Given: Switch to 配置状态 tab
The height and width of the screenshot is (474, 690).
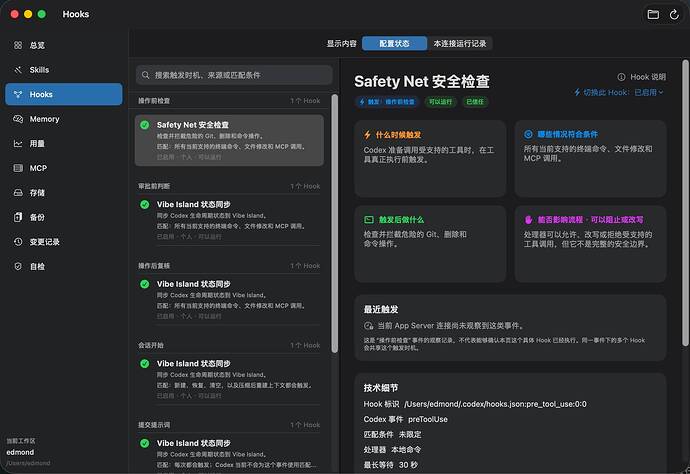Looking at the screenshot, I should point(394,44).
